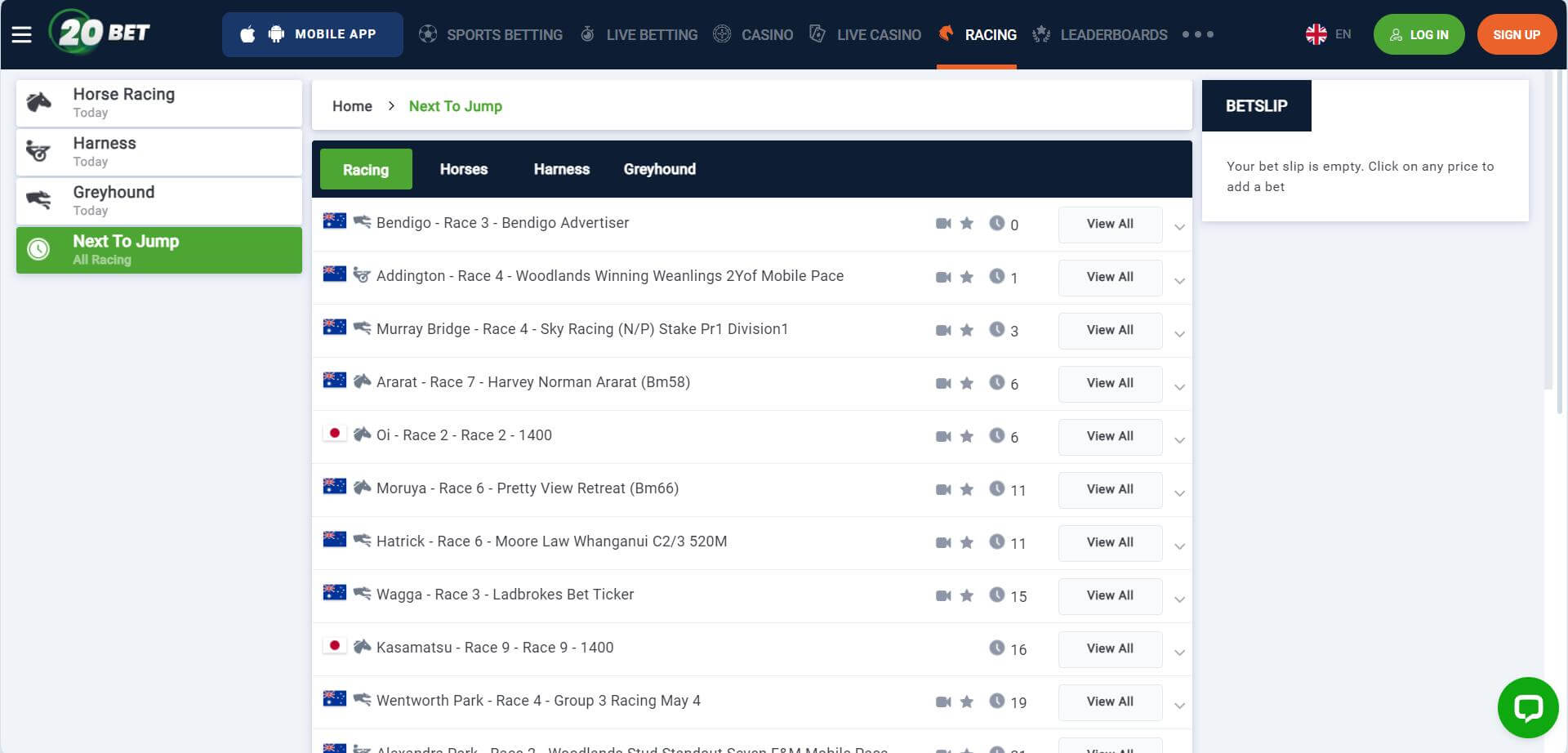The image size is (1568, 753).
Task: Expand the Bendigo Race 3 row chevron
Action: coord(1179,227)
